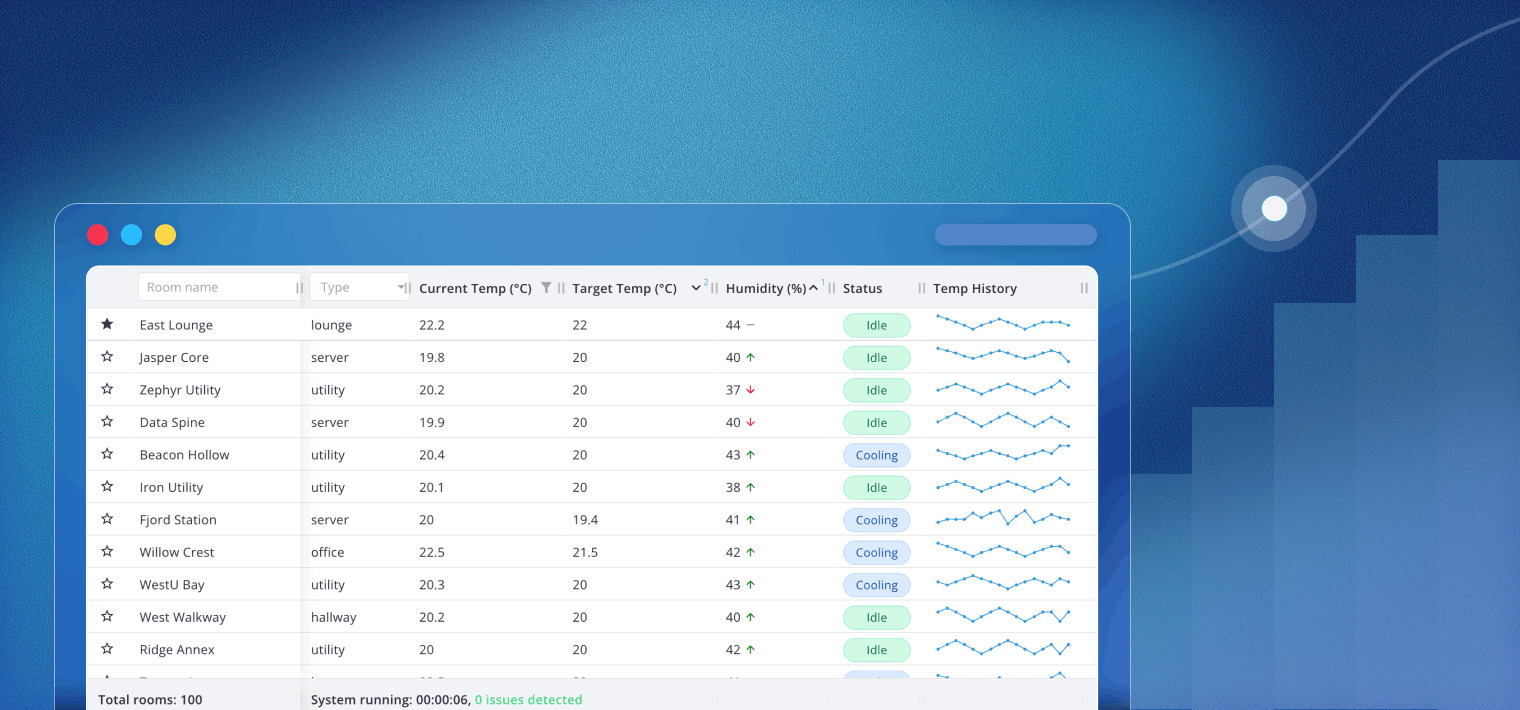The image size is (1520, 710).
Task: Mark Ridge Annex as a favorite
Action: (x=107, y=649)
